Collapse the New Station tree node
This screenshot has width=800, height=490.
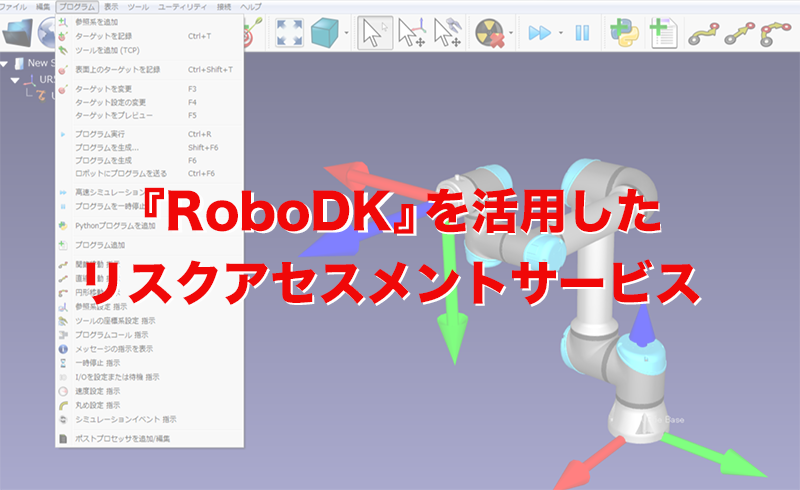pos(4,64)
